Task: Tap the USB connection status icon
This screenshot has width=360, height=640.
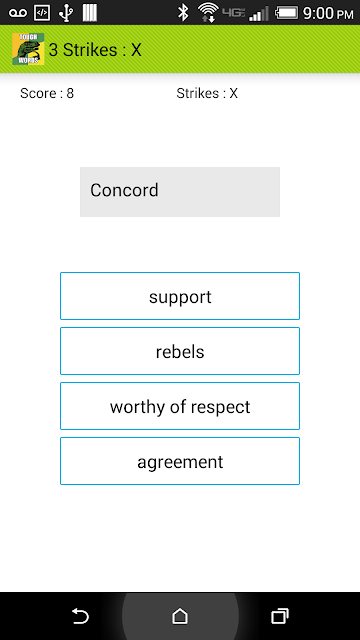Action: point(66,13)
